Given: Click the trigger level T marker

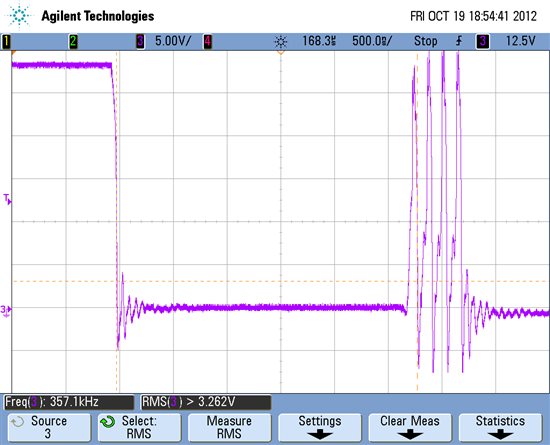Looking at the screenshot, I should tap(7, 199).
